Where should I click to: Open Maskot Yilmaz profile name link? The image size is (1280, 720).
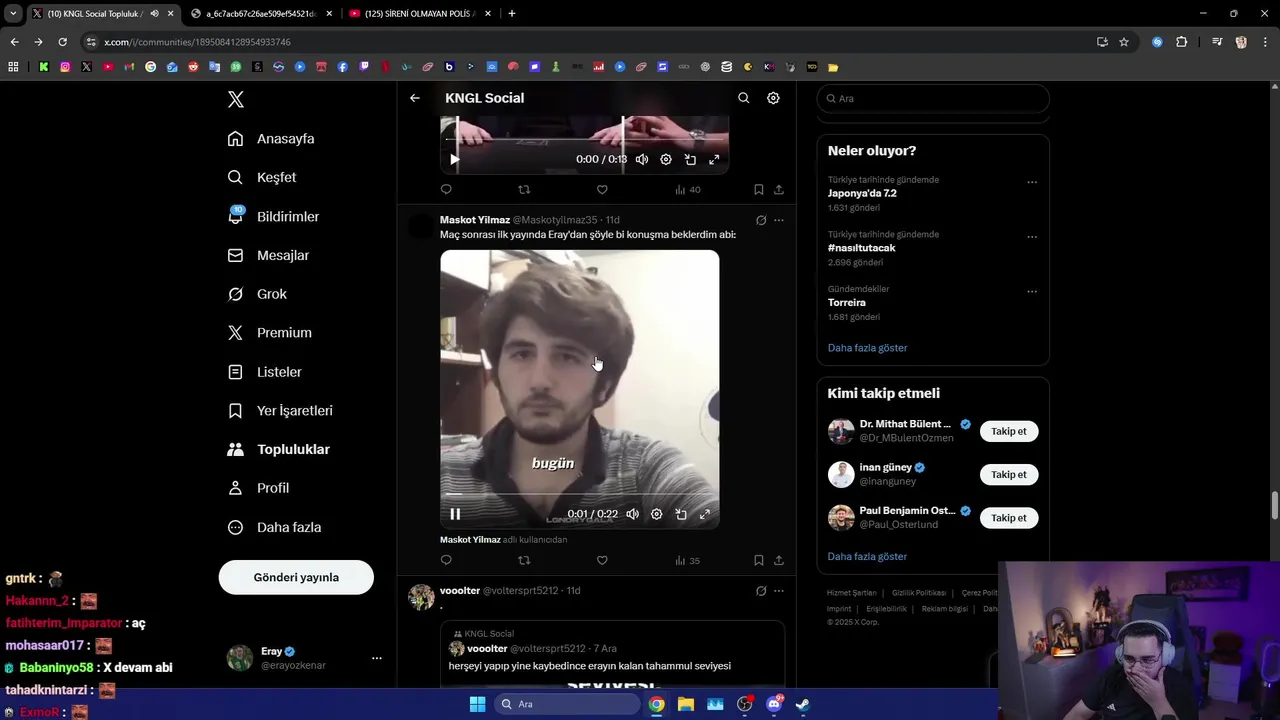(475, 220)
